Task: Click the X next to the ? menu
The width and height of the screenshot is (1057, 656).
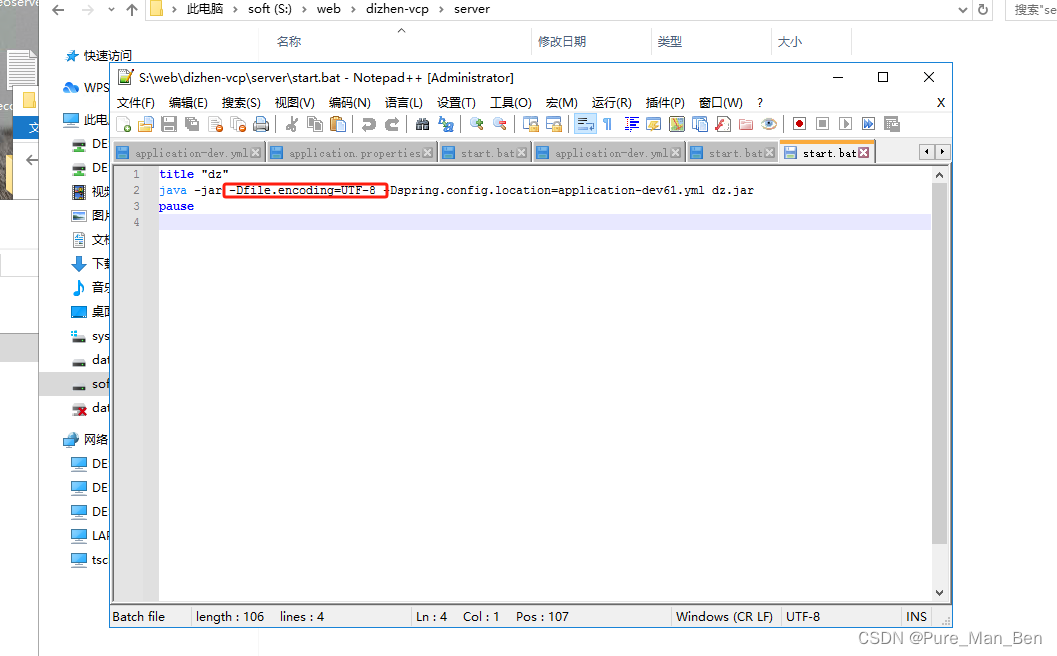Action: pos(940,102)
